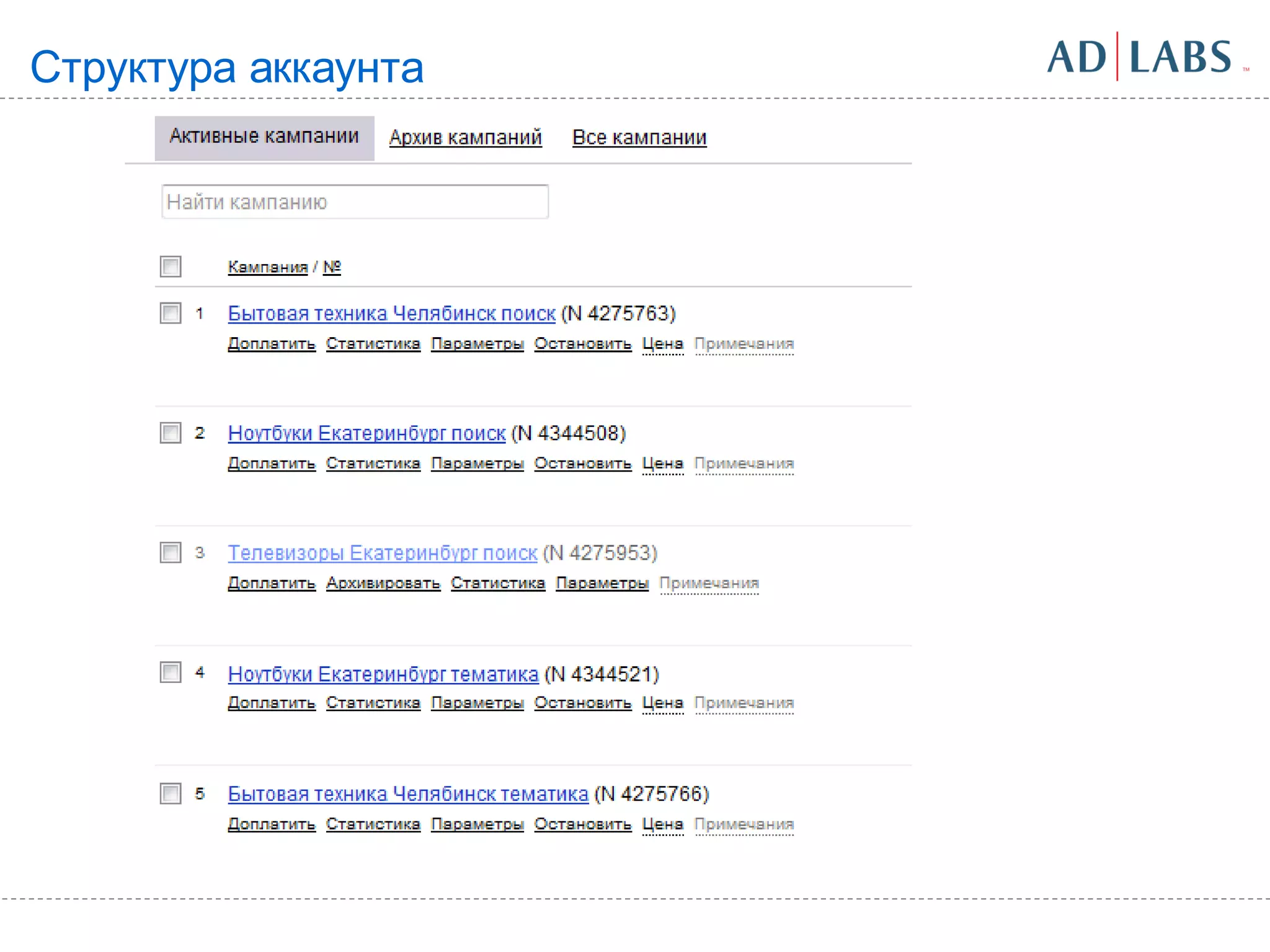The height and width of the screenshot is (952, 1270).
Task: Check the box for campaign number 4
Action: point(171,672)
